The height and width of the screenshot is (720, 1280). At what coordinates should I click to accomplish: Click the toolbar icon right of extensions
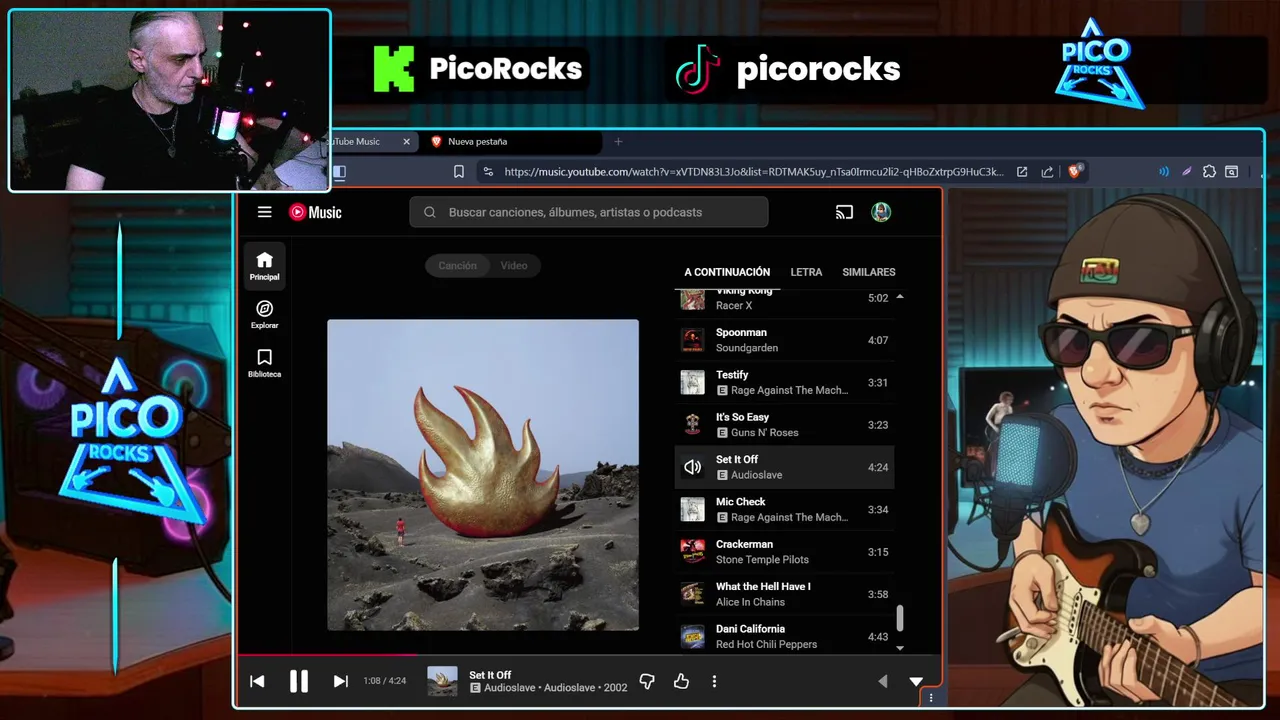1232,172
